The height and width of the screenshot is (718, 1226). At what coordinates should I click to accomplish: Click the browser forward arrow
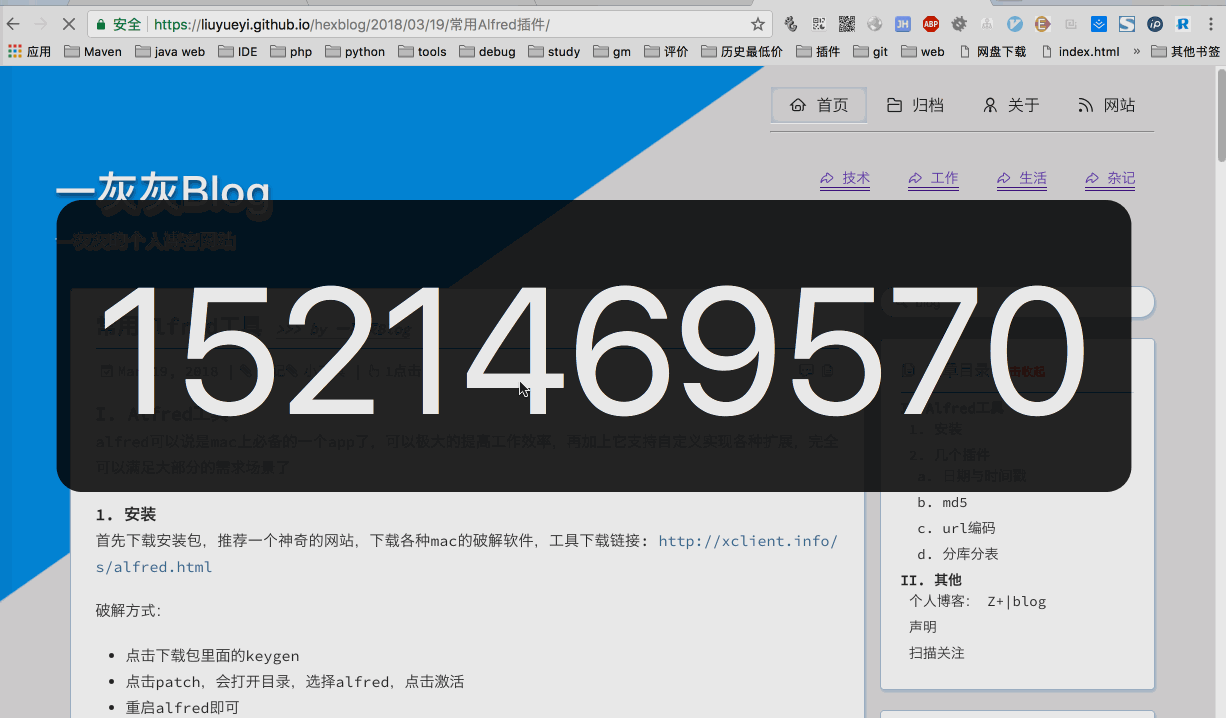coord(41,24)
